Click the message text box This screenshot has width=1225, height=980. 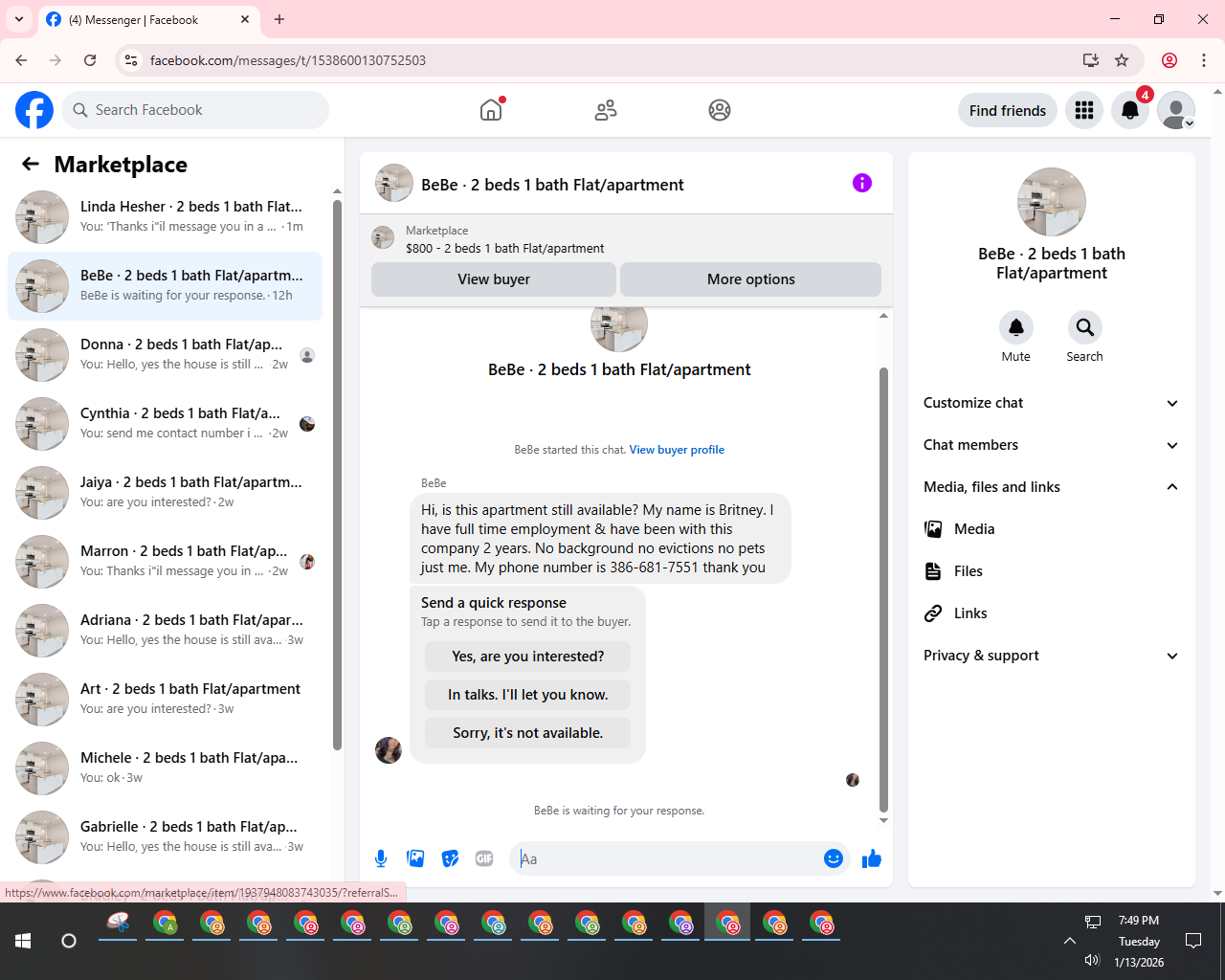[666, 858]
